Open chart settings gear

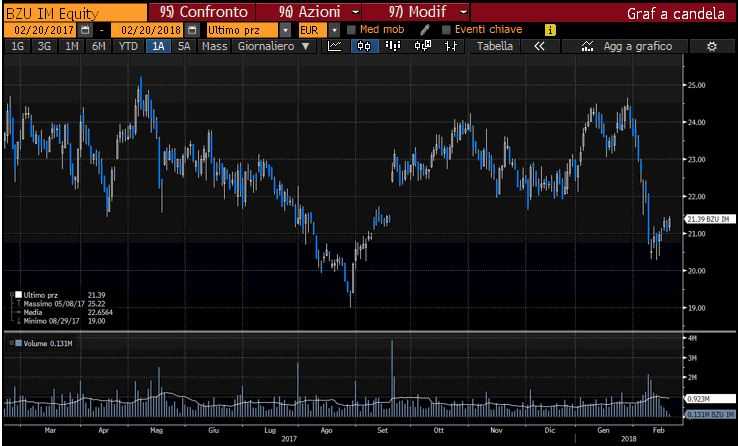pos(712,46)
